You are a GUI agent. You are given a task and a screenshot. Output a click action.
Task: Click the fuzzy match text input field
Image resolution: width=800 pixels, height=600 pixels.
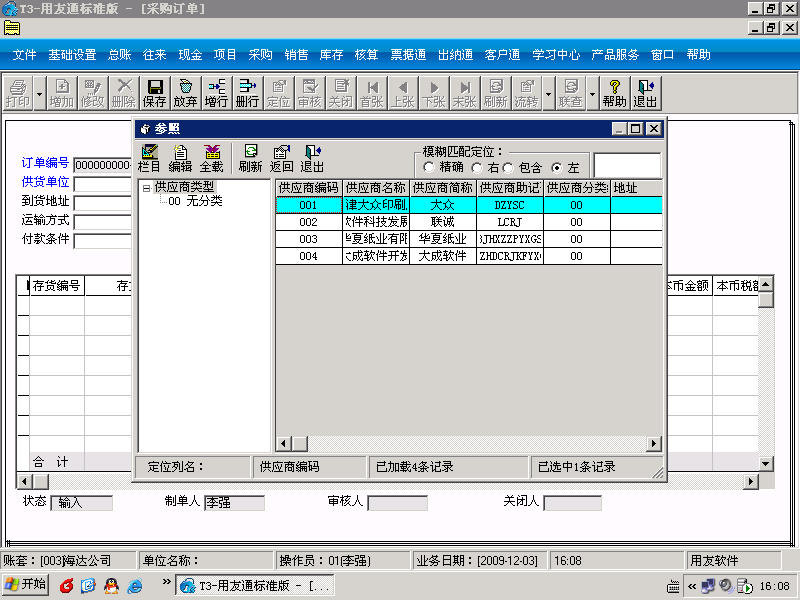627,165
